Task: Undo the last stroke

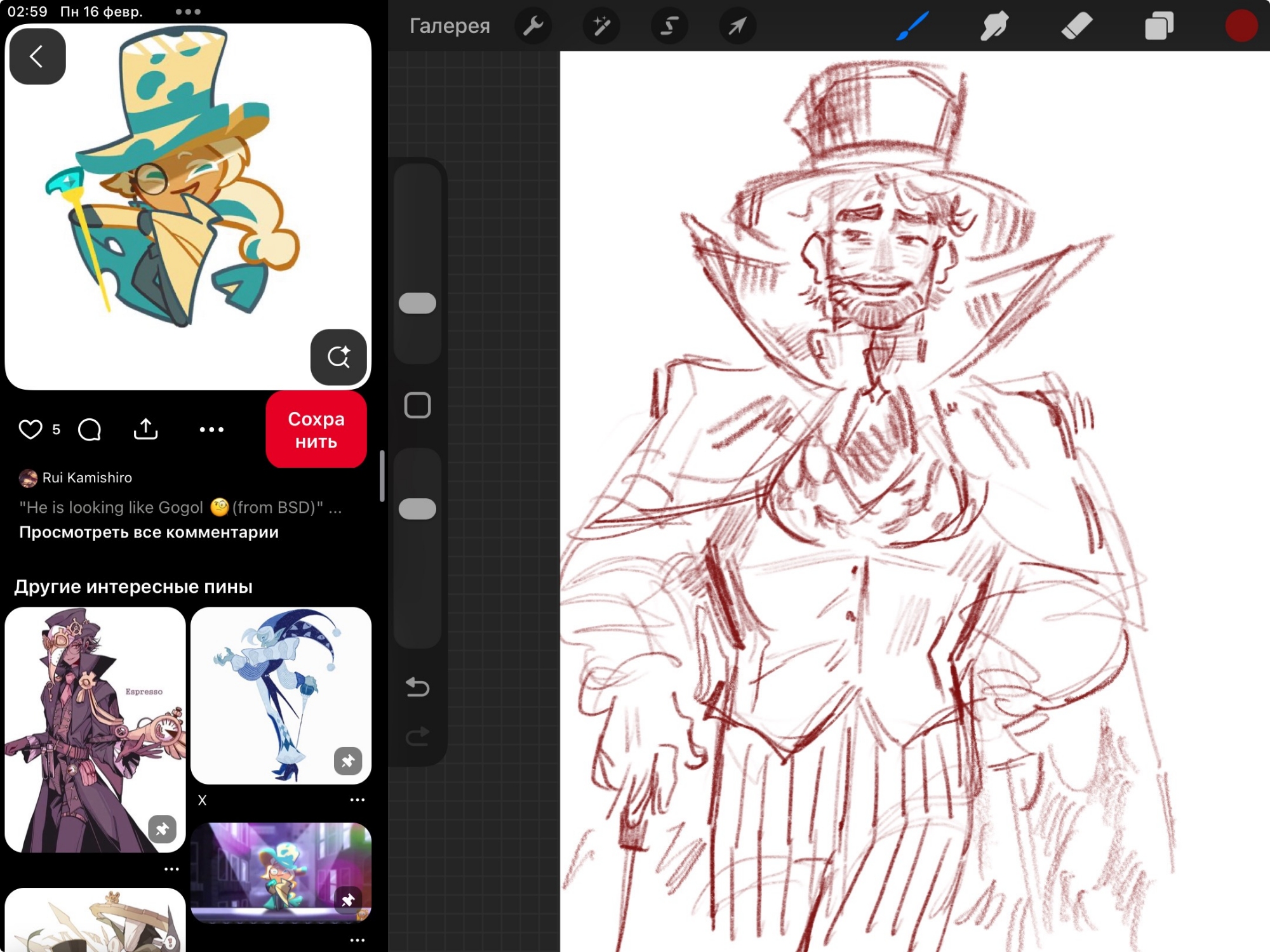Action: (417, 687)
